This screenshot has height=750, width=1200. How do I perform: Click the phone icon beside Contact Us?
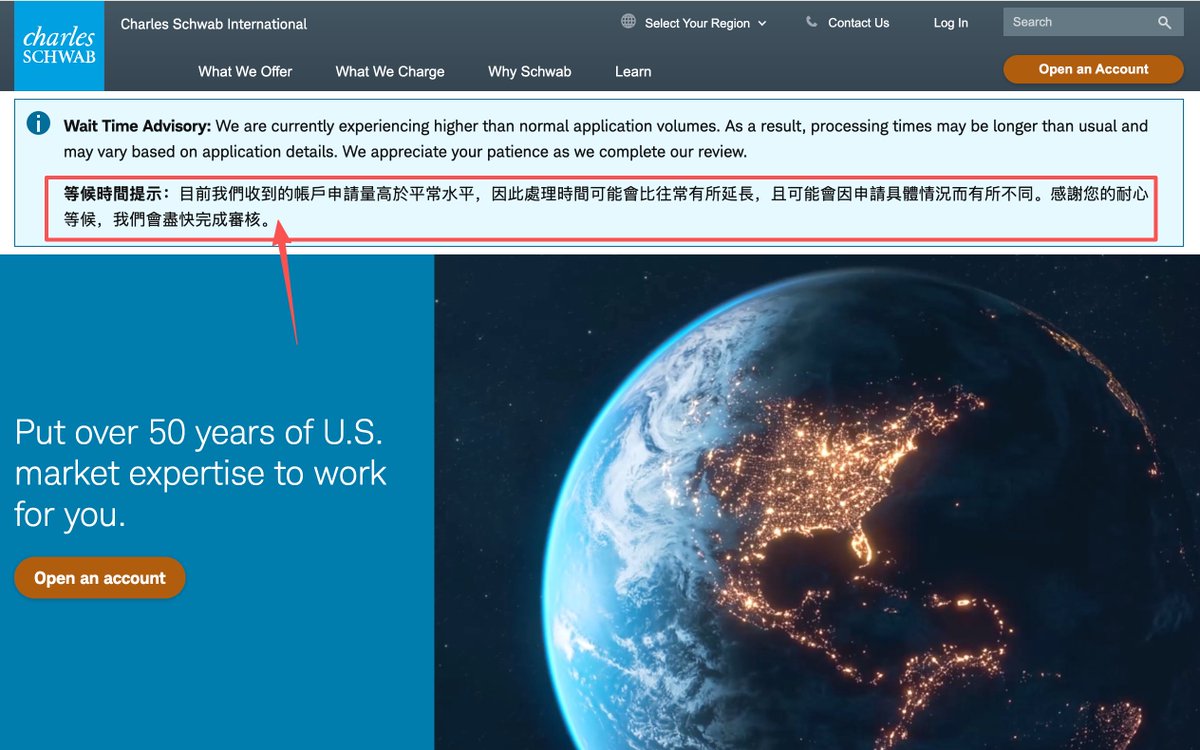[811, 21]
